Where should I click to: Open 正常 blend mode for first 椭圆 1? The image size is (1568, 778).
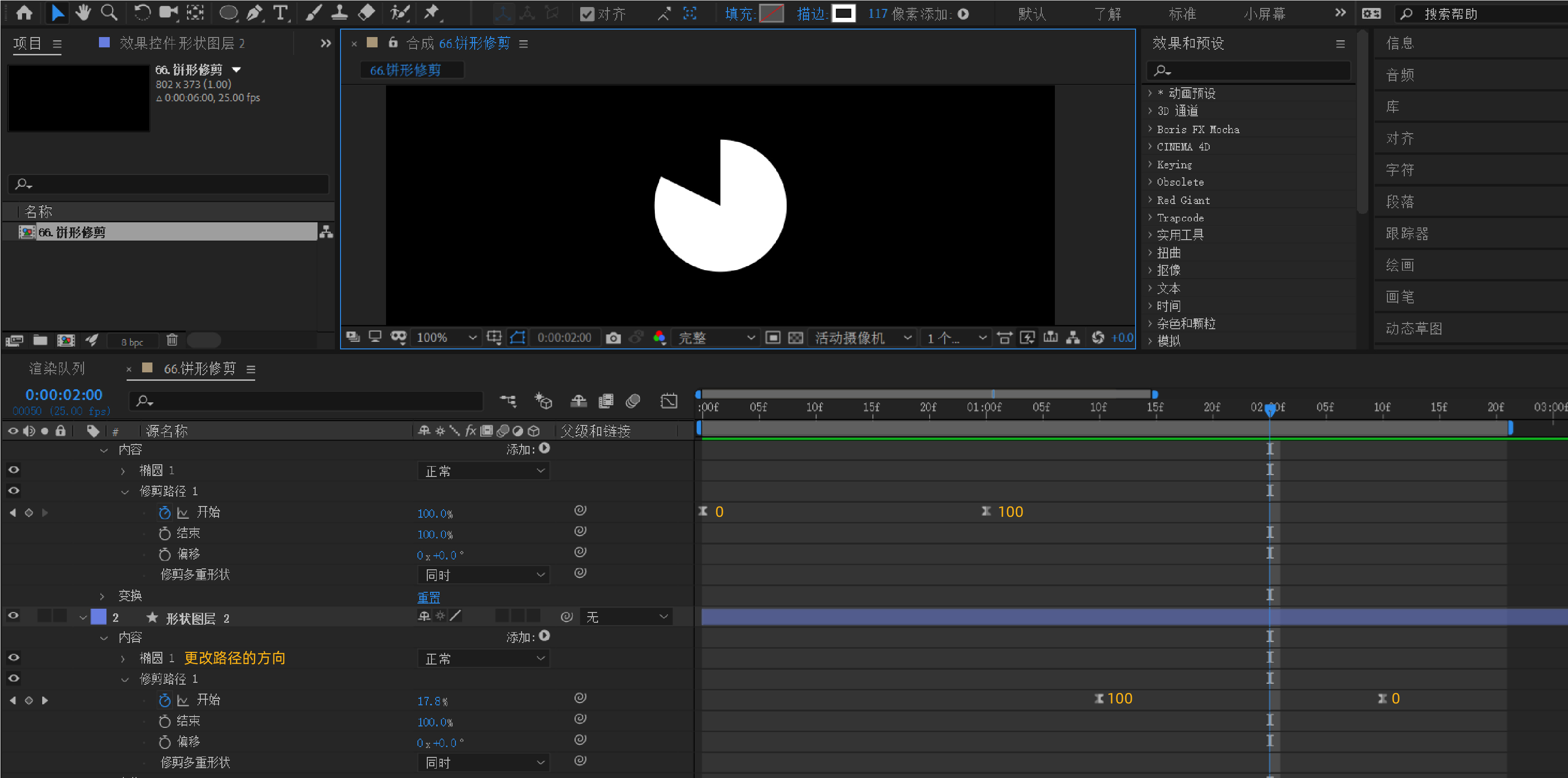pyautogui.click(x=484, y=471)
